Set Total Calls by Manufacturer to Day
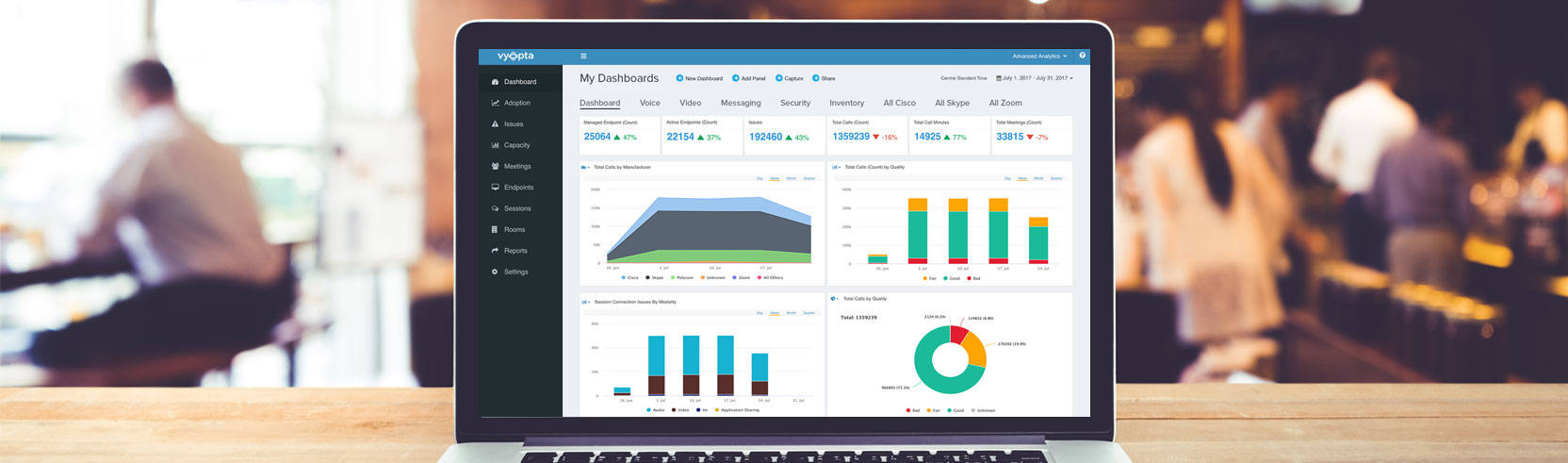Screen dimensions: 1568x463 (x=759, y=178)
